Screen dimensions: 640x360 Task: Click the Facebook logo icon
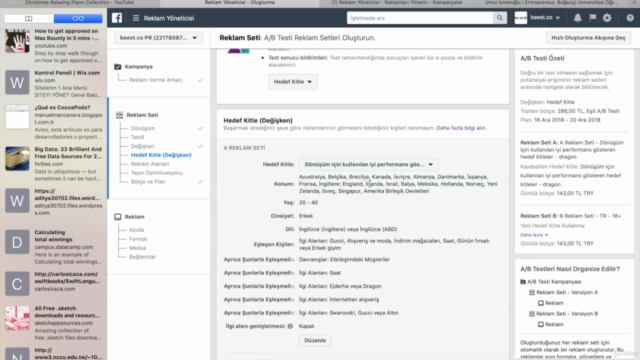tap(117, 18)
